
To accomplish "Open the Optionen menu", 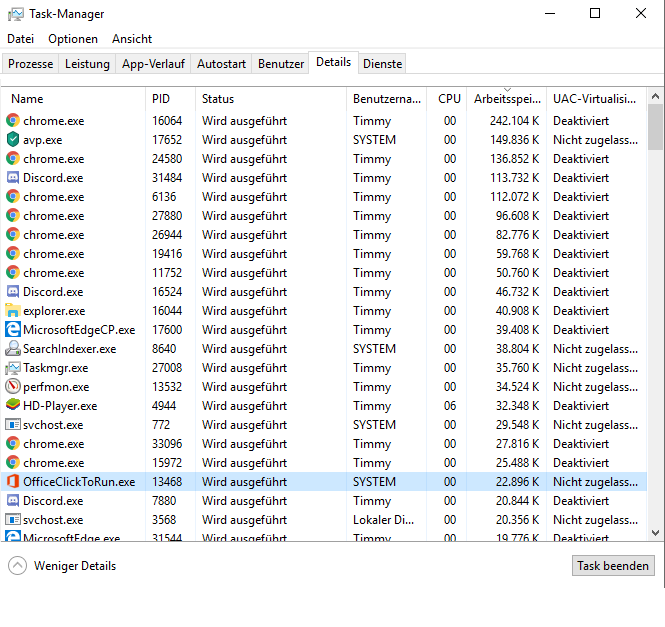I will pos(73,39).
